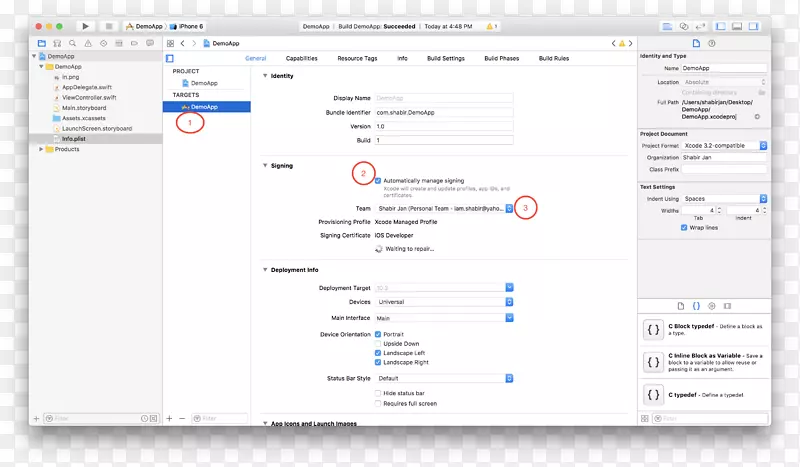This screenshot has width=800, height=467.
Task: Expand the Products folder
Action: pyautogui.click(x=41, y=149)
